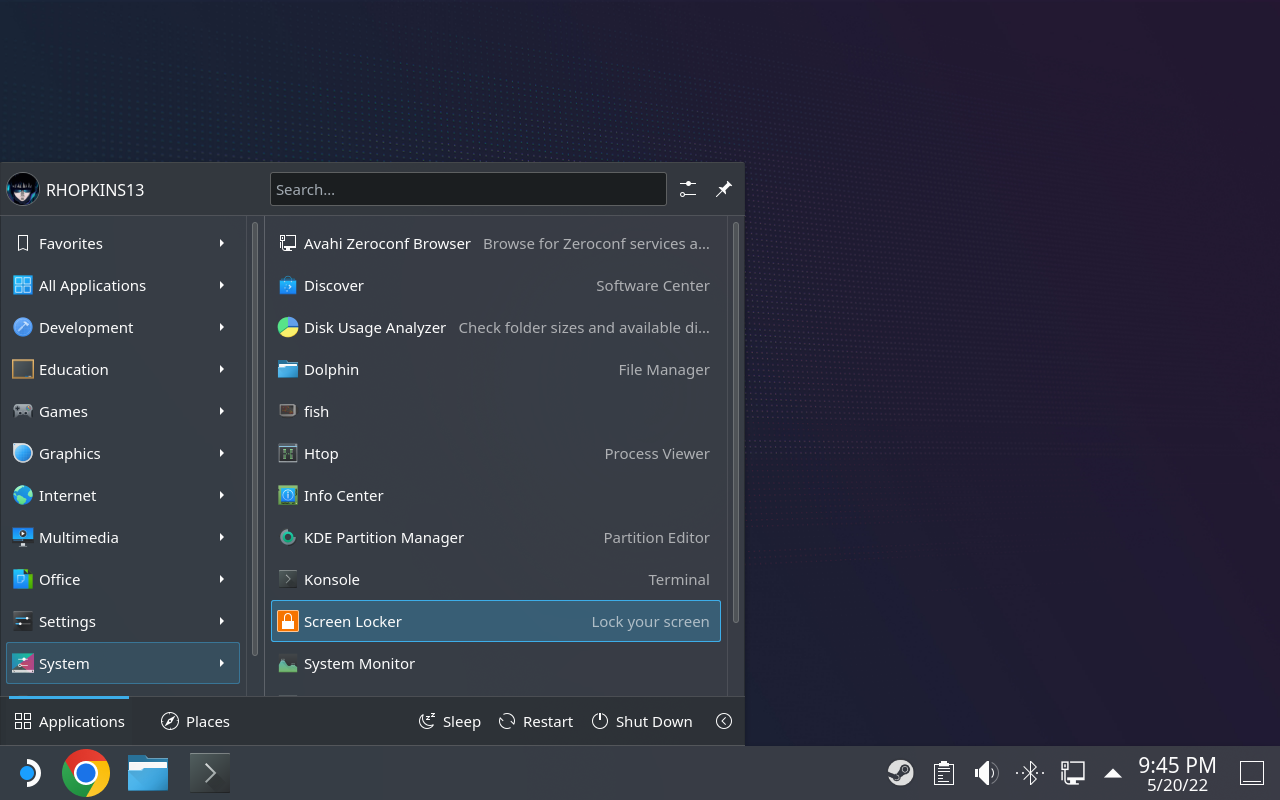Launch the terminal from the taskbar
This screenshot has height=800, width=1280.
pyautogui.click(x=210, y=773)
